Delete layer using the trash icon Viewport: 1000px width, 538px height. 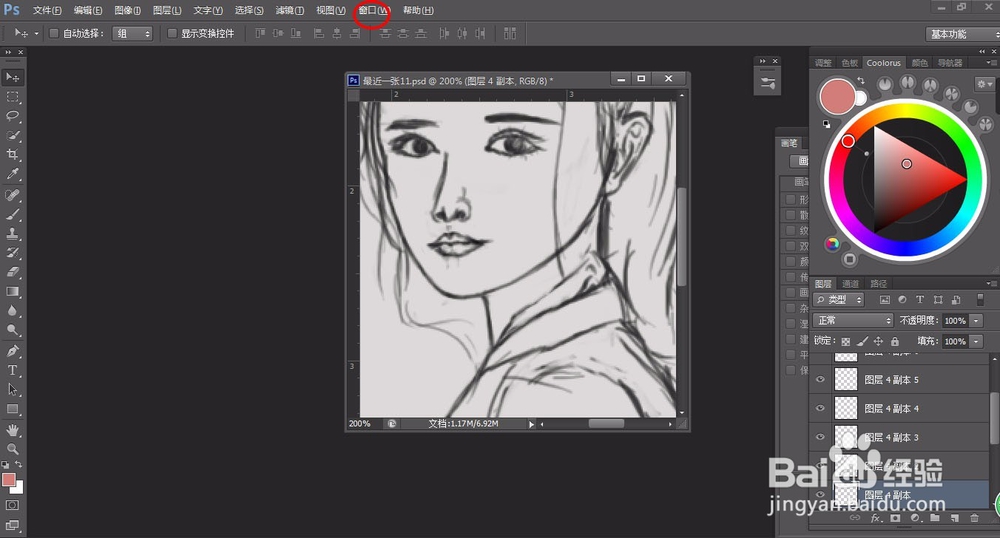click(x=974, y=518)
